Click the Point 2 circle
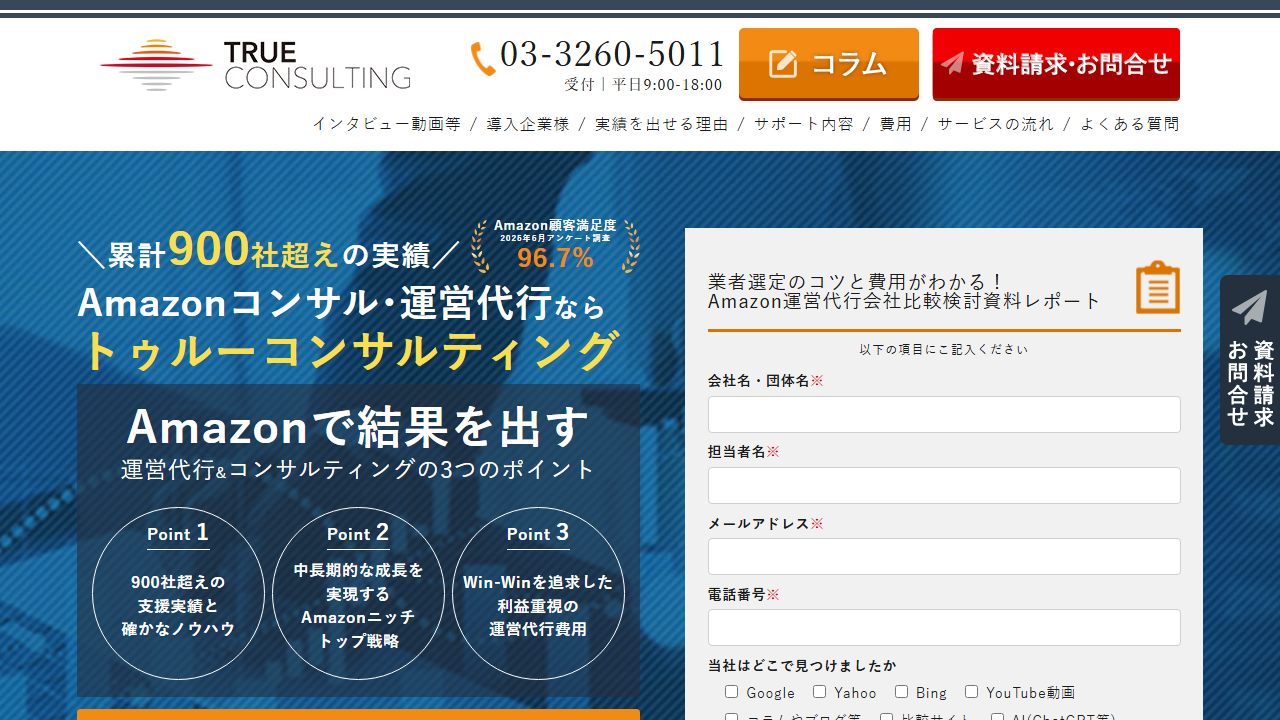1280x720 pixels. coord(358,594)
